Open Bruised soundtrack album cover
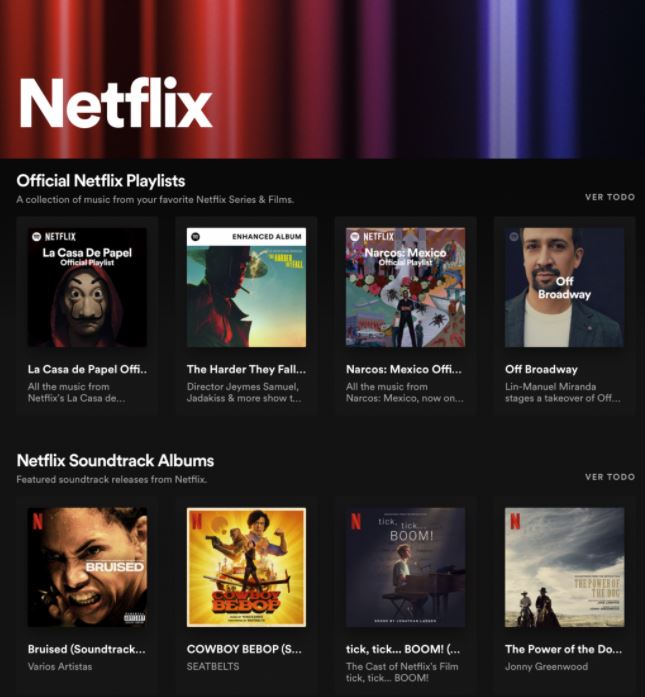This screenshot has height=697, width=645. 87,567
